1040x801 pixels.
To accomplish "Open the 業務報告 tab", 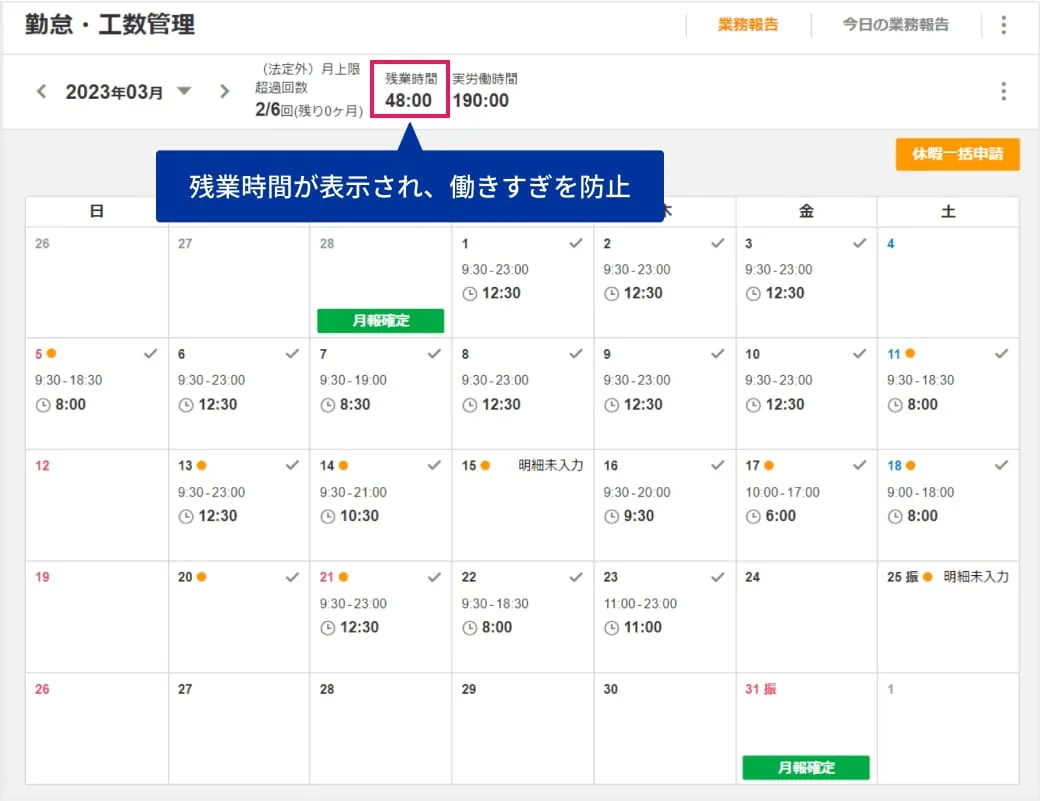I will (x=748, y=25).
